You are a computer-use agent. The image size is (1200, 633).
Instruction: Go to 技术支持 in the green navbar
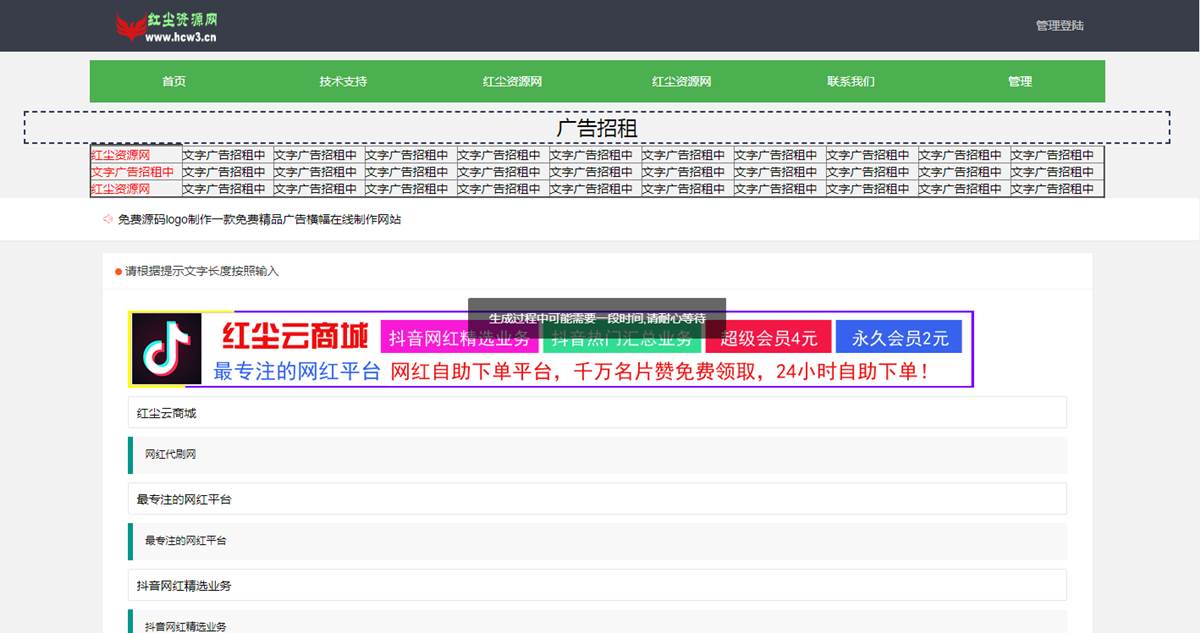click(343, 82)
